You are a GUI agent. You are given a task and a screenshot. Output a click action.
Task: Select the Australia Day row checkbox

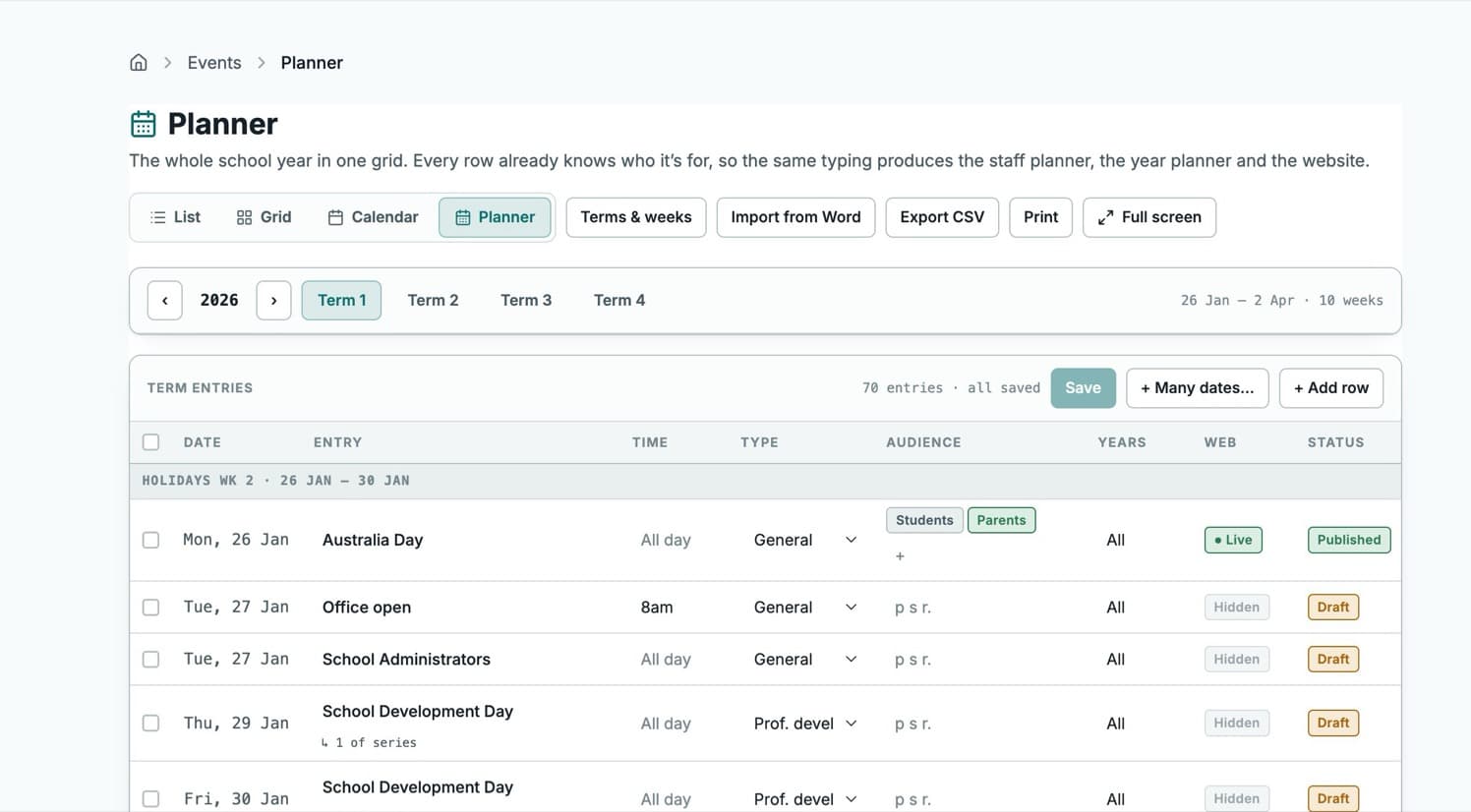click(150, 540)
